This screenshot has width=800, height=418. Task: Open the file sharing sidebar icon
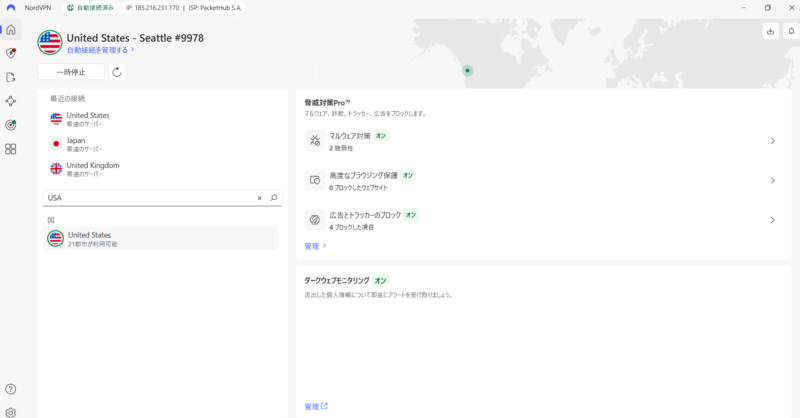click(11, 77)
